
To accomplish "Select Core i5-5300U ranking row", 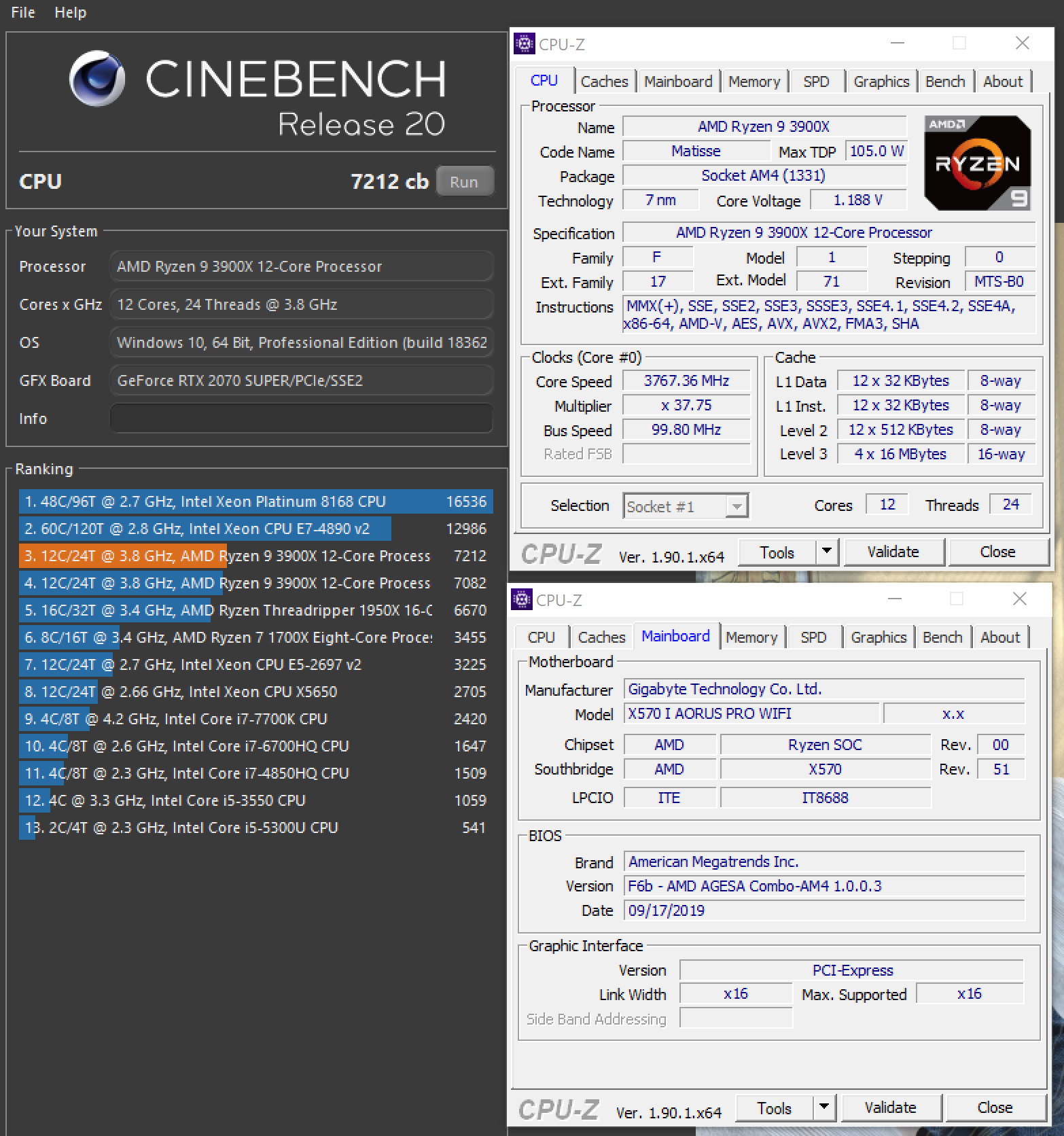I will (x=256, y=828).
